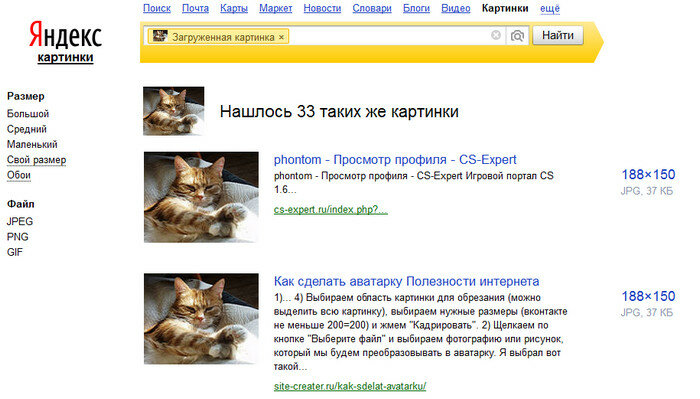Open Новости in the top menu
The image size is (700, 399).
[322, 8]
